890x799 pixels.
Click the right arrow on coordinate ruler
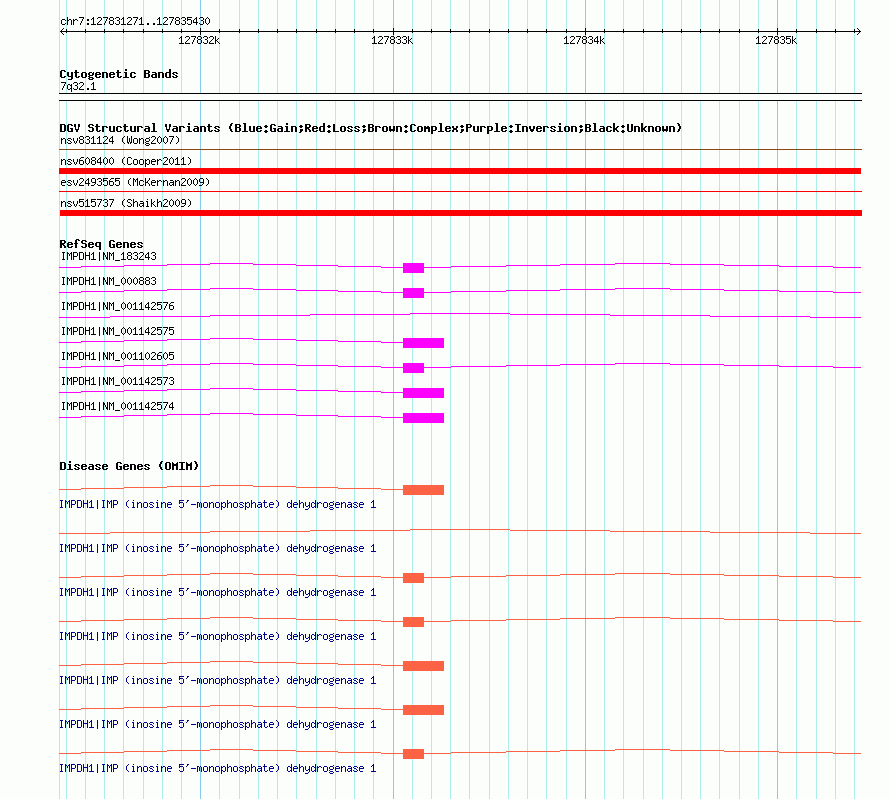(858, 32)
